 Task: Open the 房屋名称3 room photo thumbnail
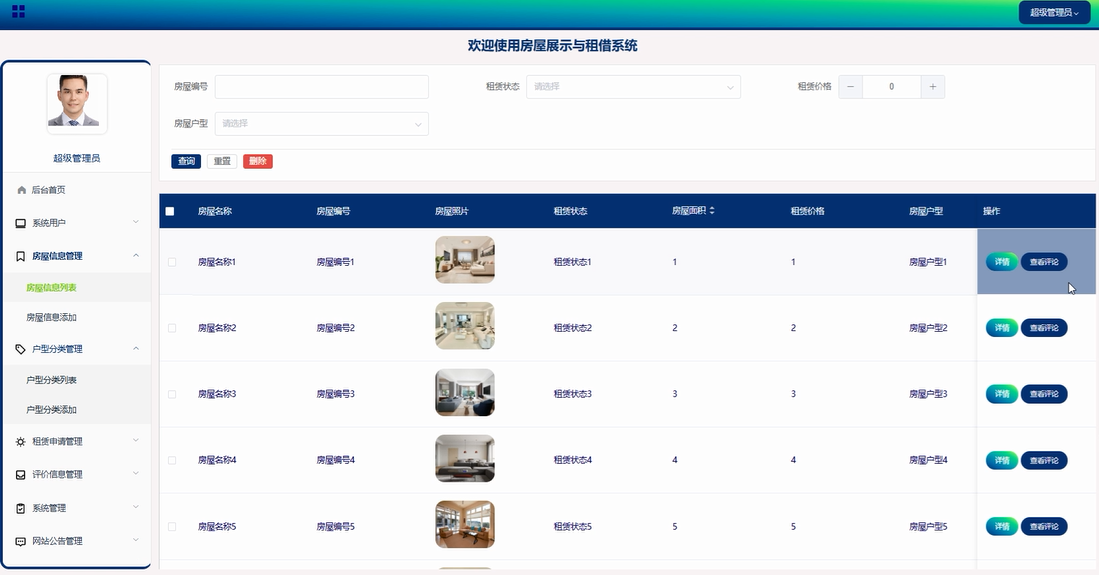pyautogui.click(x=465, y=392)
